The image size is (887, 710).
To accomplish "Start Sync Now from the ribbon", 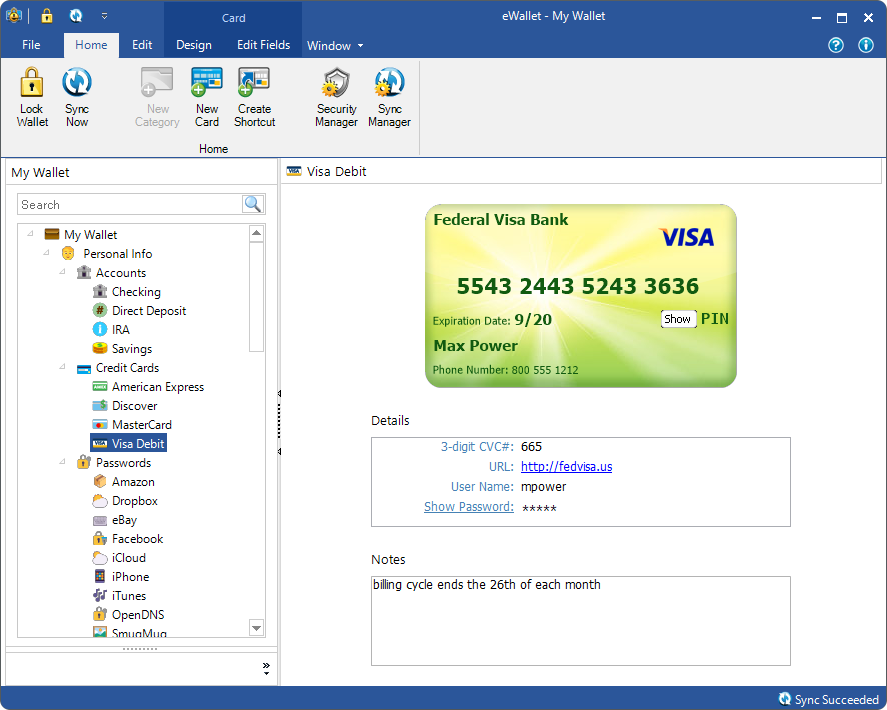I will (x=77, y=96).
